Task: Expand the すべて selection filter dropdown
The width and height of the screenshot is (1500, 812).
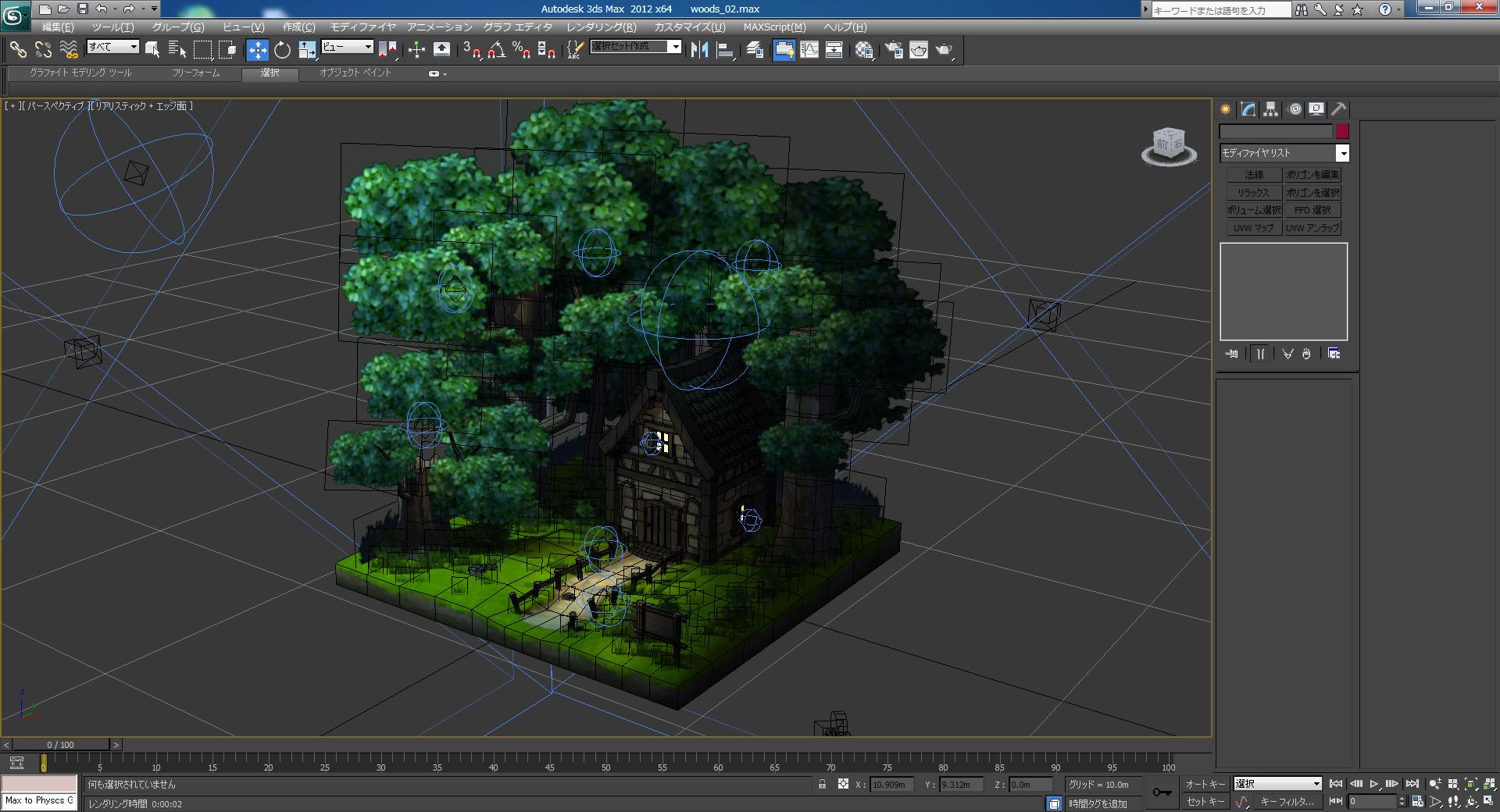Action: [x=134, y=47]
